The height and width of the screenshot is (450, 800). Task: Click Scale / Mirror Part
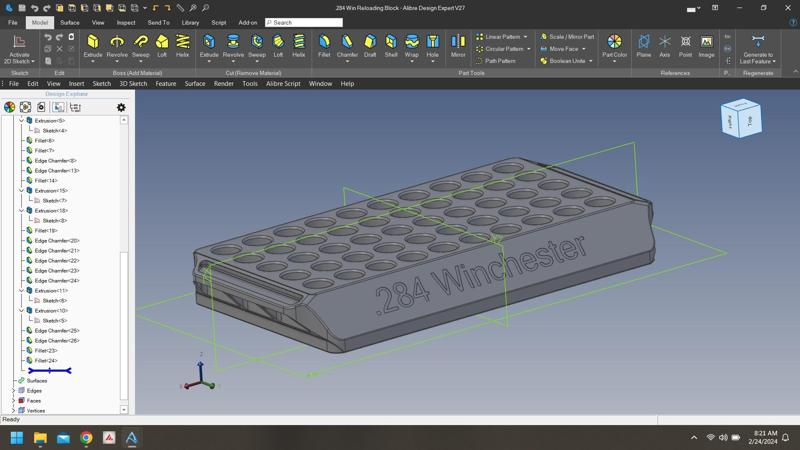click(x=567, y=37)
